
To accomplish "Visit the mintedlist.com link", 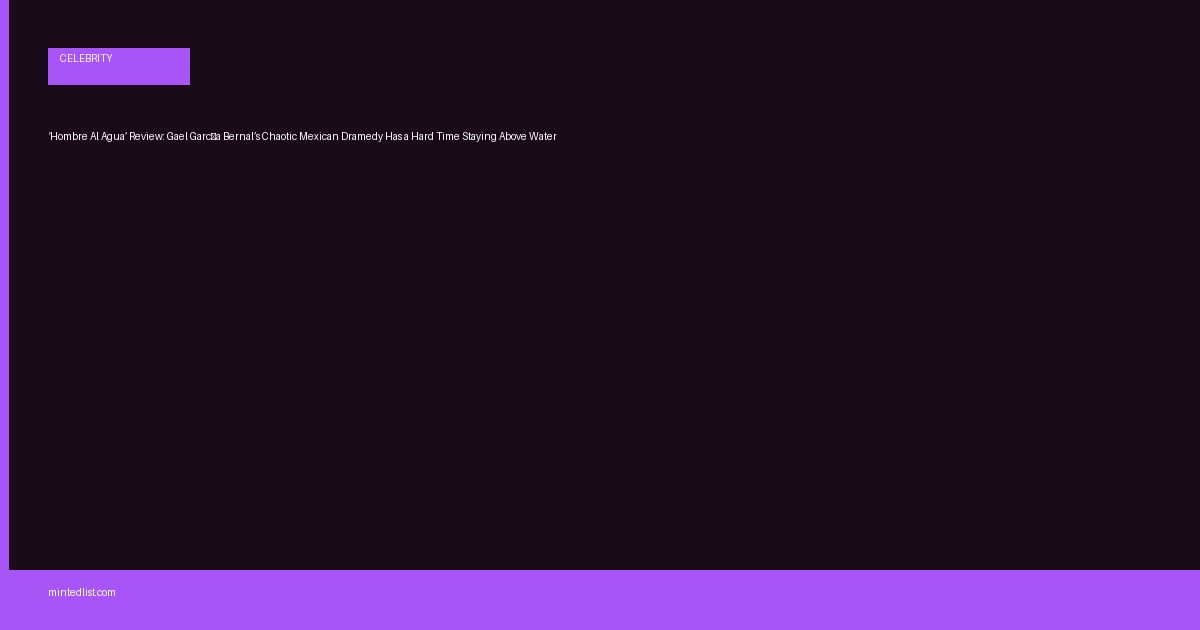I will 82,593.
